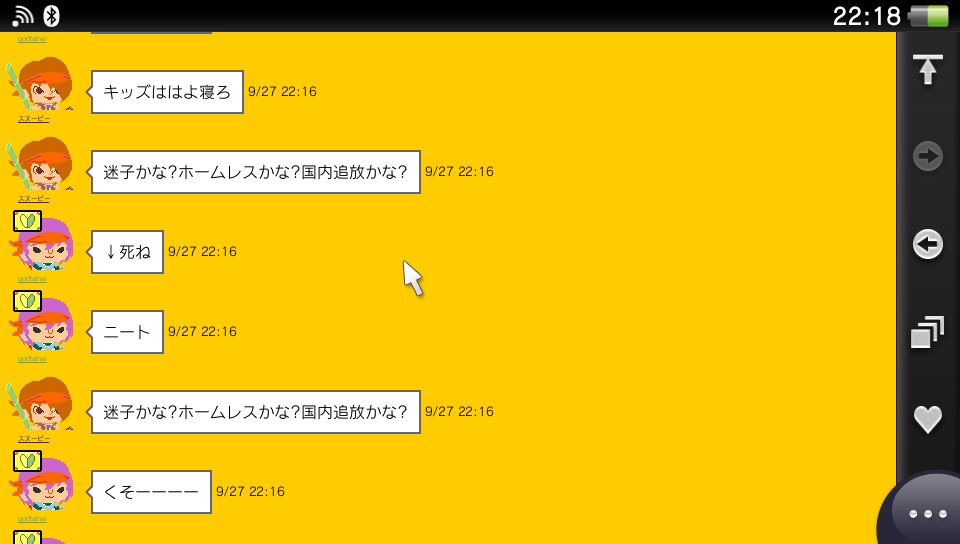Open avatar beside キッズはよ寝ろ message

(42, 84)
